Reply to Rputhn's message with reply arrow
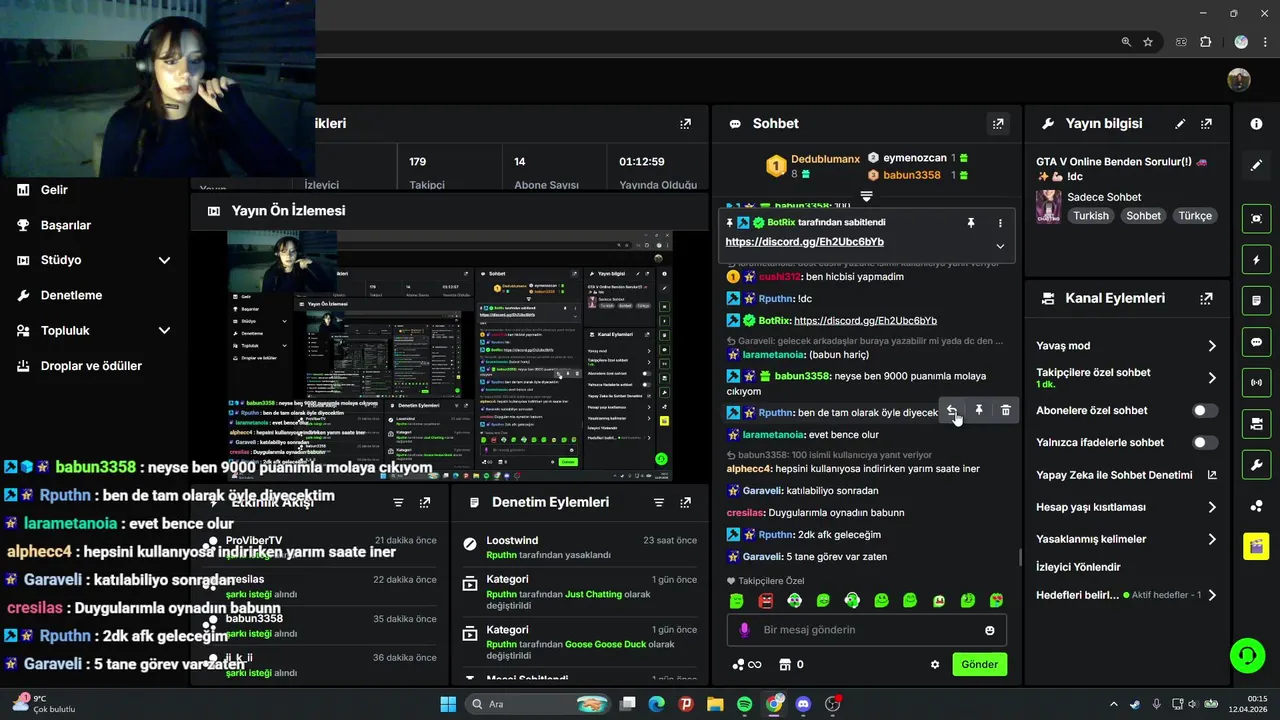Screen dimensions: 1280x720 [952, 411]
